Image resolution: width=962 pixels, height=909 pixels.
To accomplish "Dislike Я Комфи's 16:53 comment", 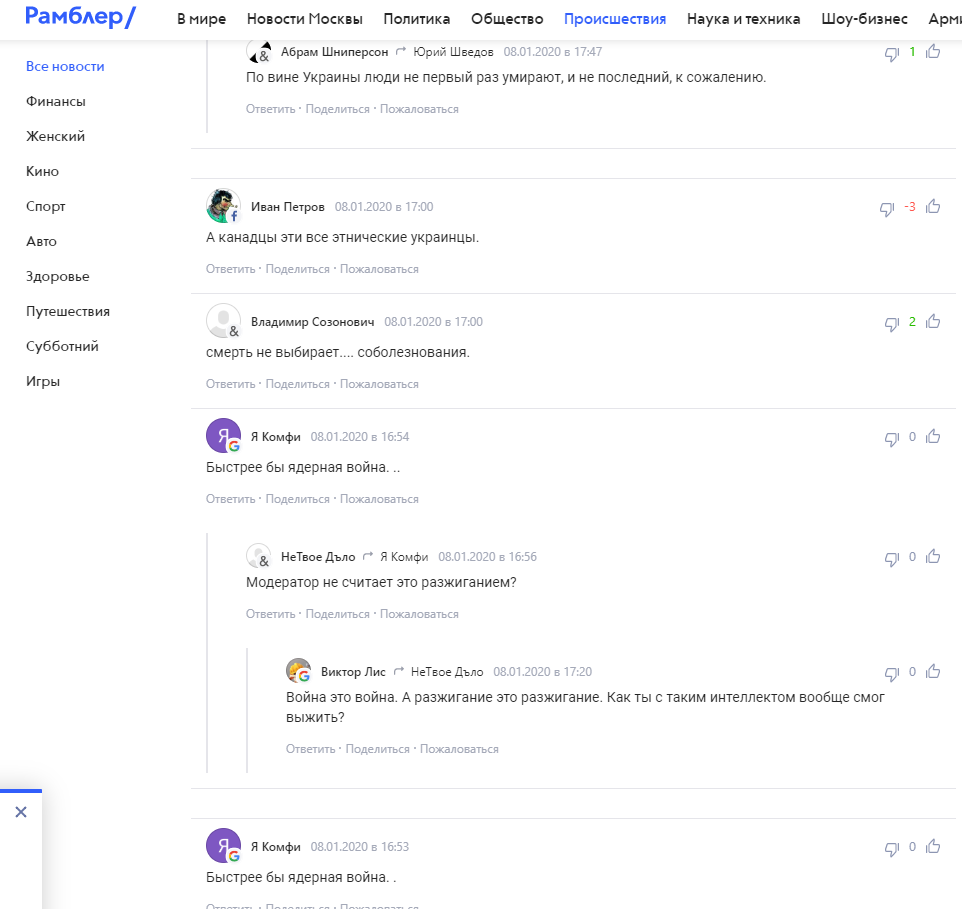I will (x=891, y=849).
